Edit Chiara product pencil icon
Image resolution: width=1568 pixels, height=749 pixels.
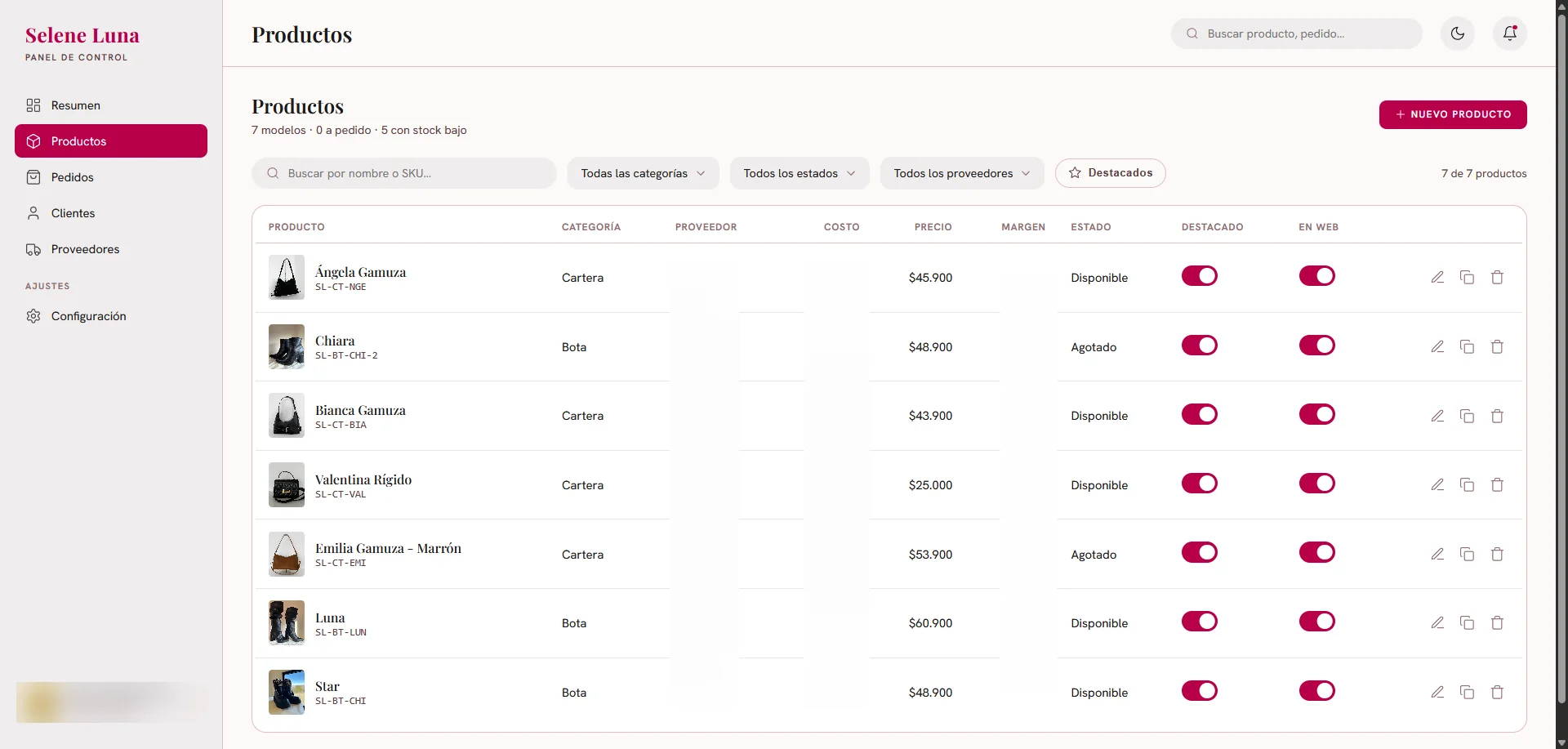click(1437, 347)
